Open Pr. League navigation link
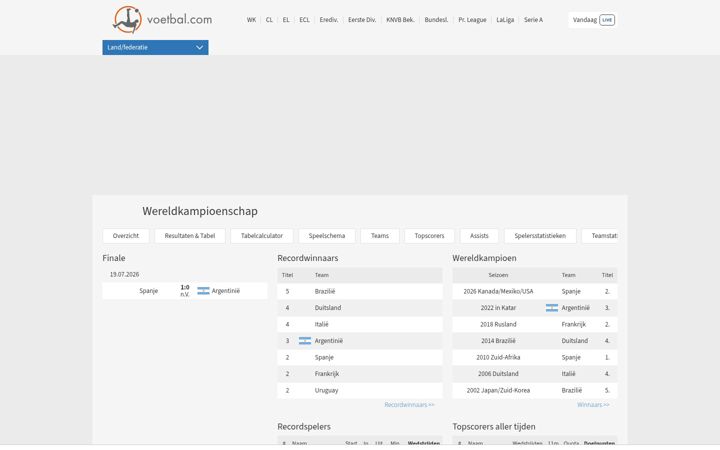This screenshot has width=720, height=450. [x=472, y=20]
